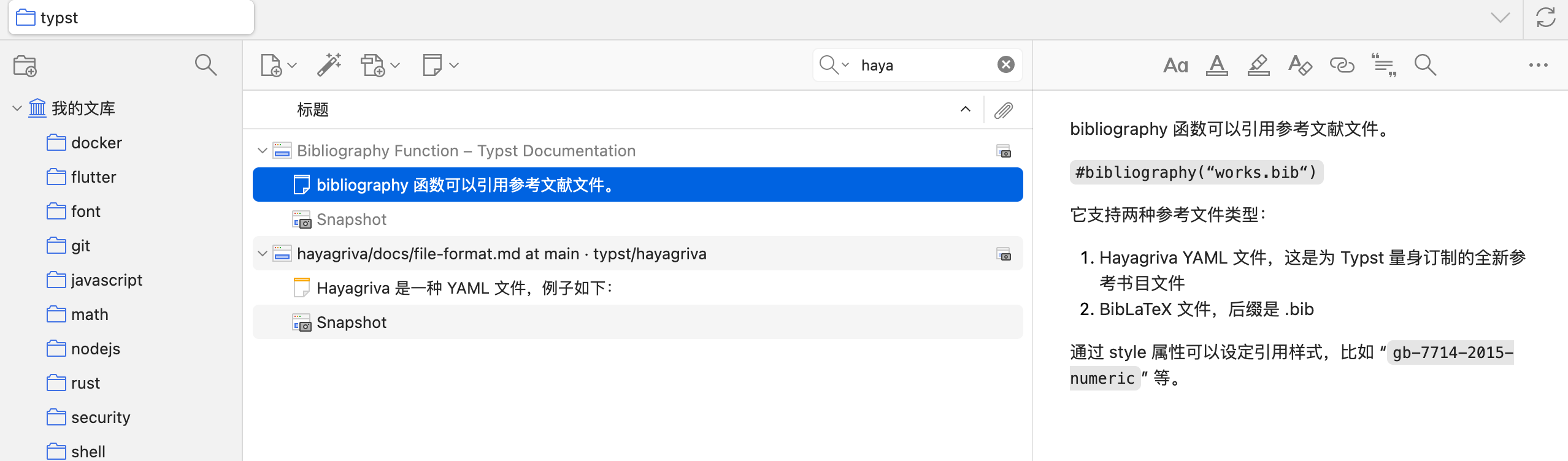The height and width of the screenshot is (461, 1568).
Task: Click the insert link icon
Action: [x=1342, y=65]
